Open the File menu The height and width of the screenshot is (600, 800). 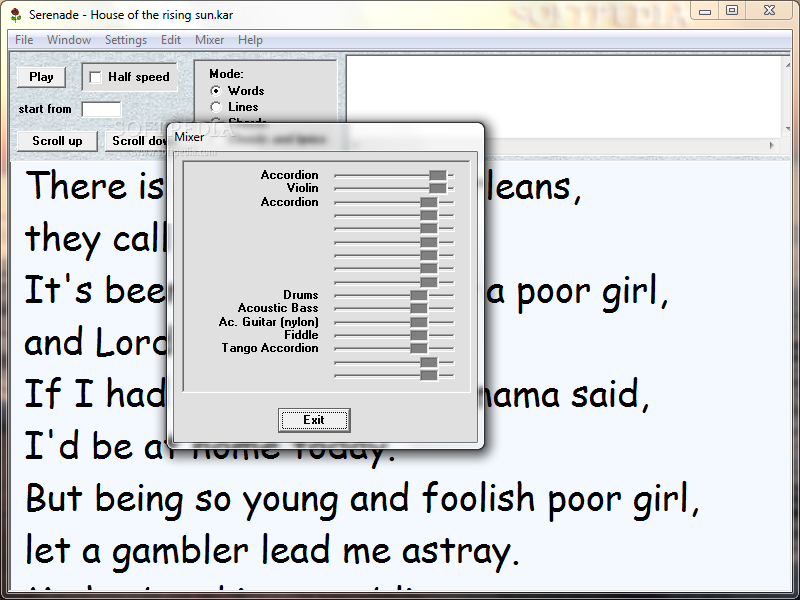point(24,40)
